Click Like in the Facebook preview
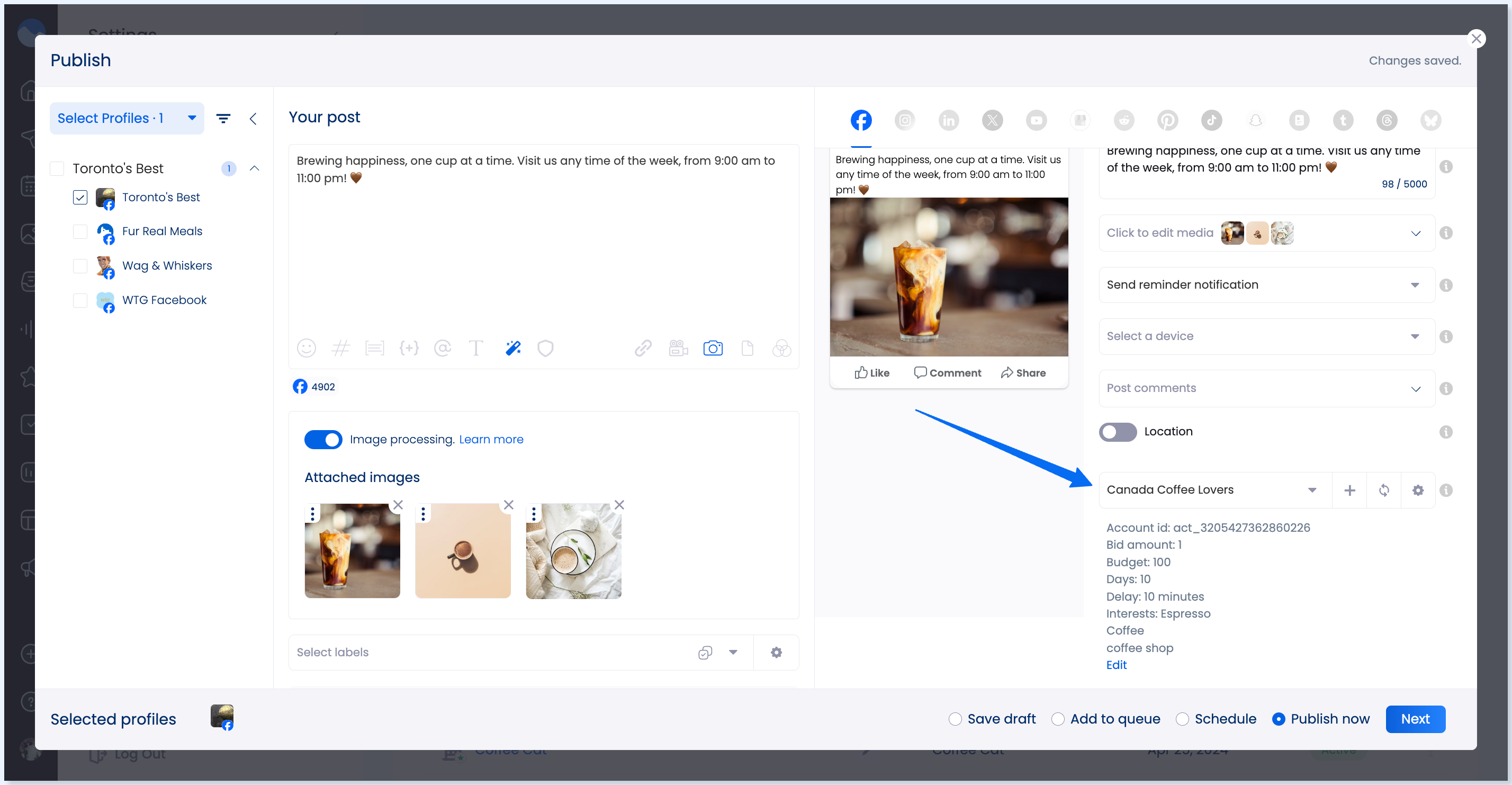The height and width of the screenshot is (785, 1512). (x=871, y=373)
